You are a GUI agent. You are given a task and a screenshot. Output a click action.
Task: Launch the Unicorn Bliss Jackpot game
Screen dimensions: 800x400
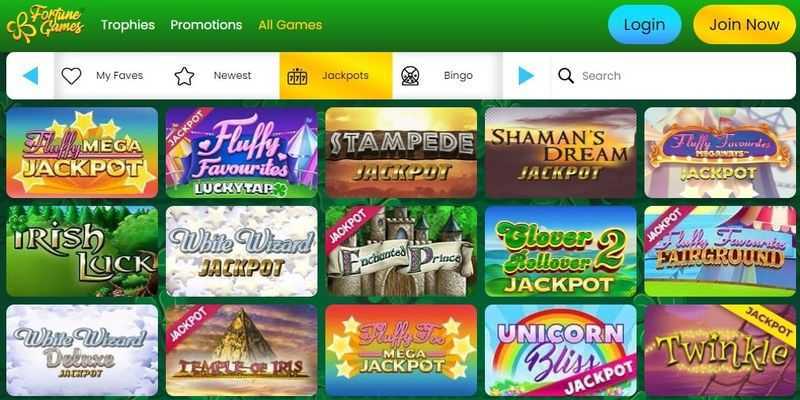click(561, 350)
